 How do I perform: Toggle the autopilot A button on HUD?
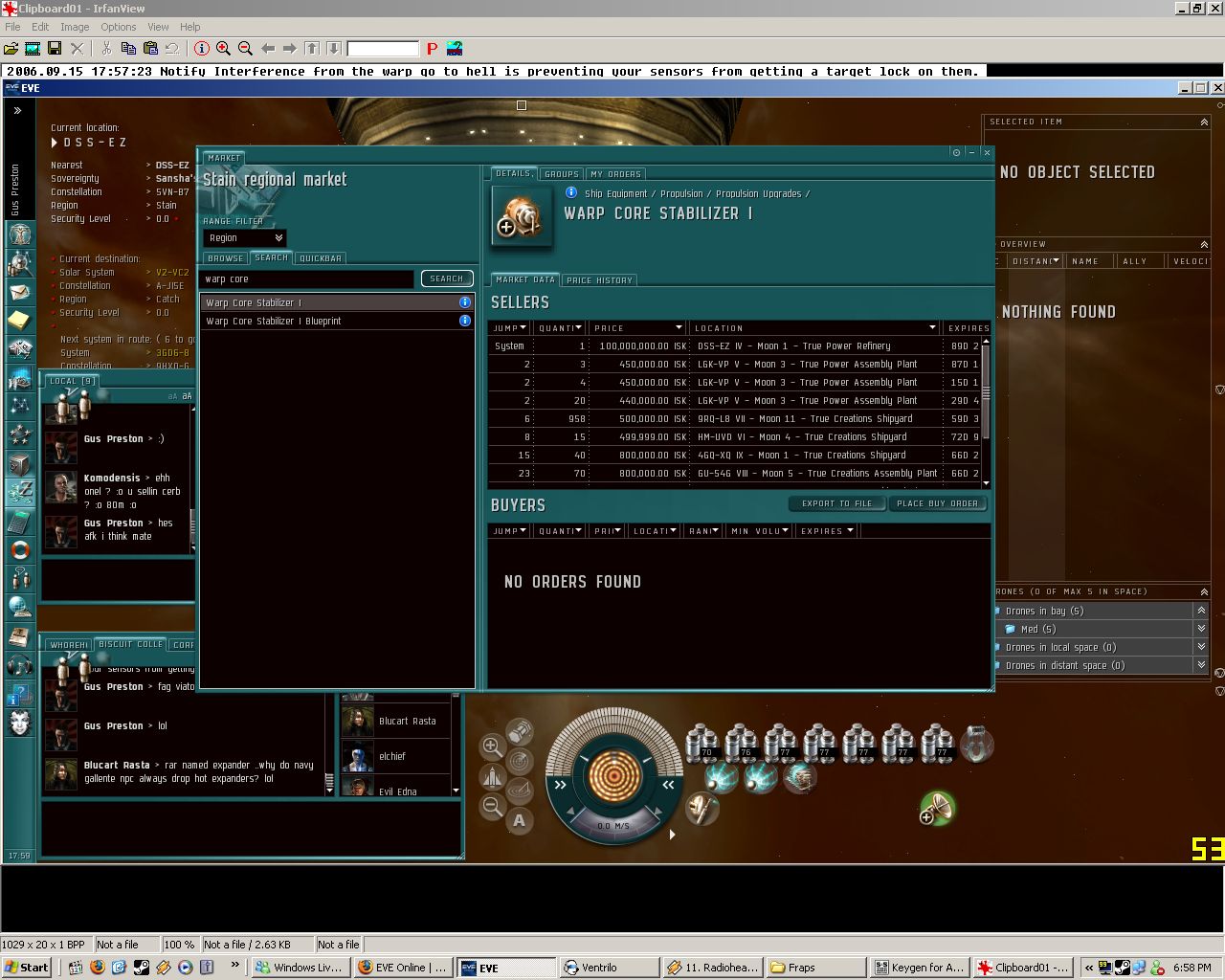point(520,820)
